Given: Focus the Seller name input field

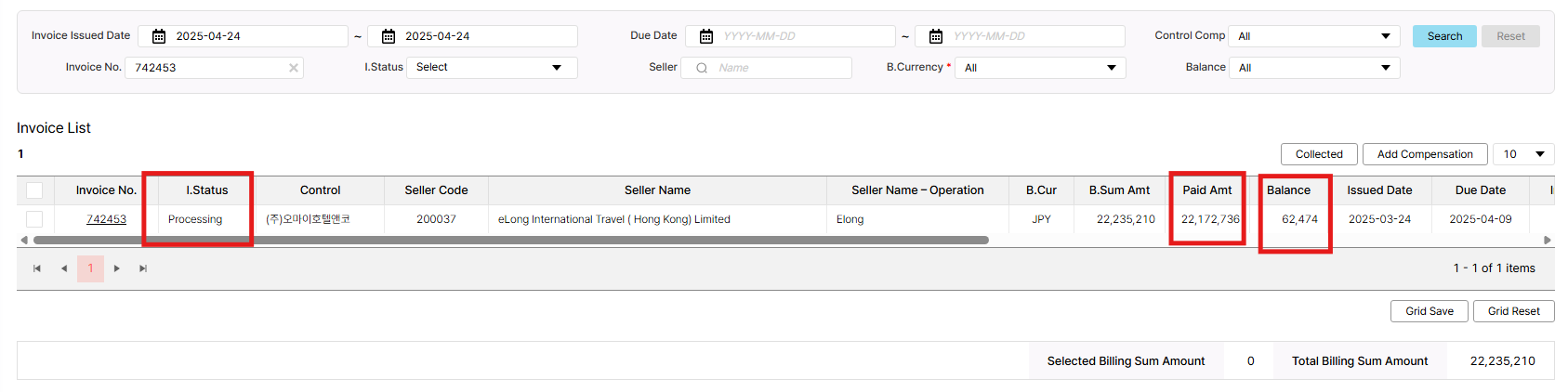Looking at the screenshot, I should click(779, 68).
